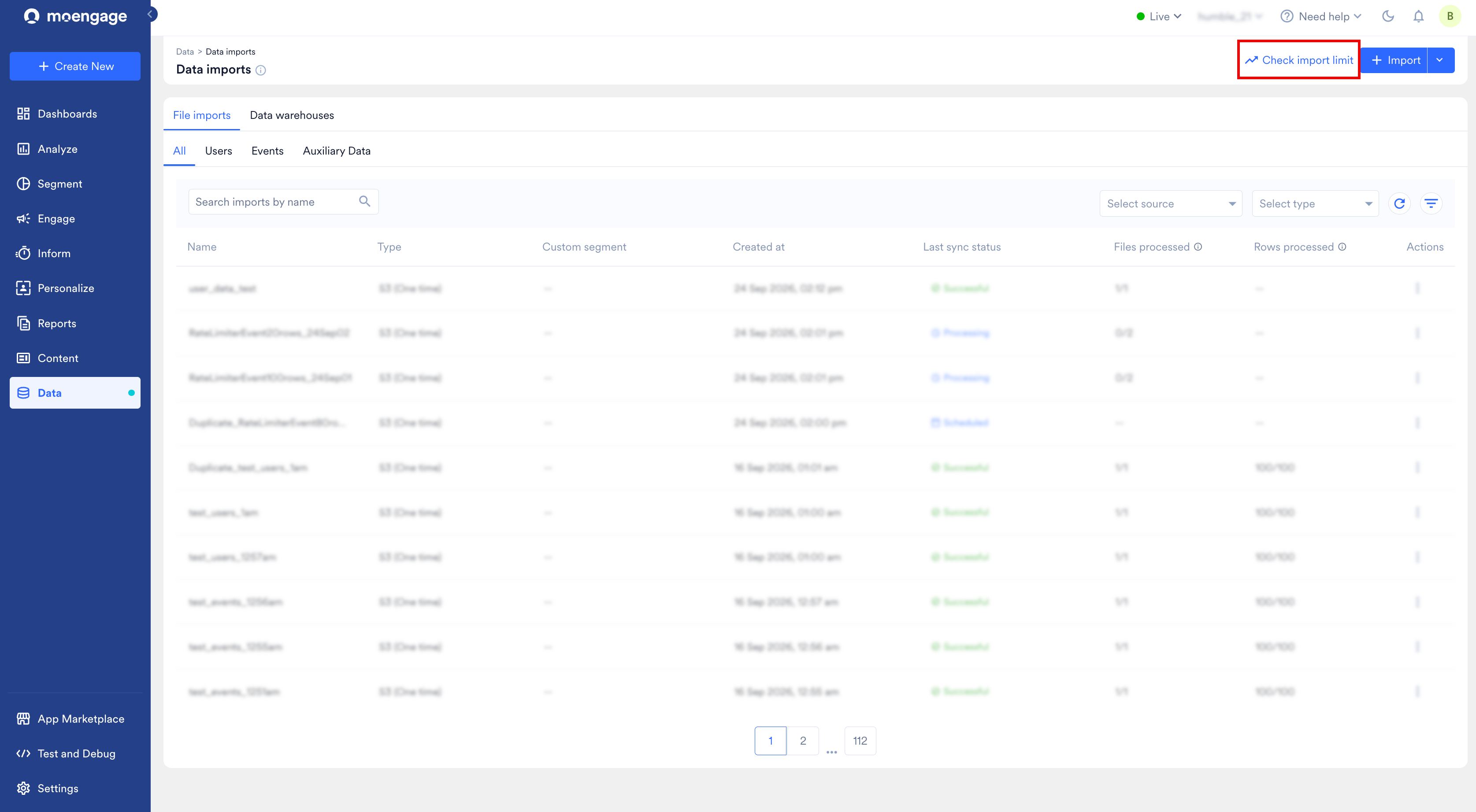
Task: Open the user avatar B menu
Action: (x=1450, y=16)
